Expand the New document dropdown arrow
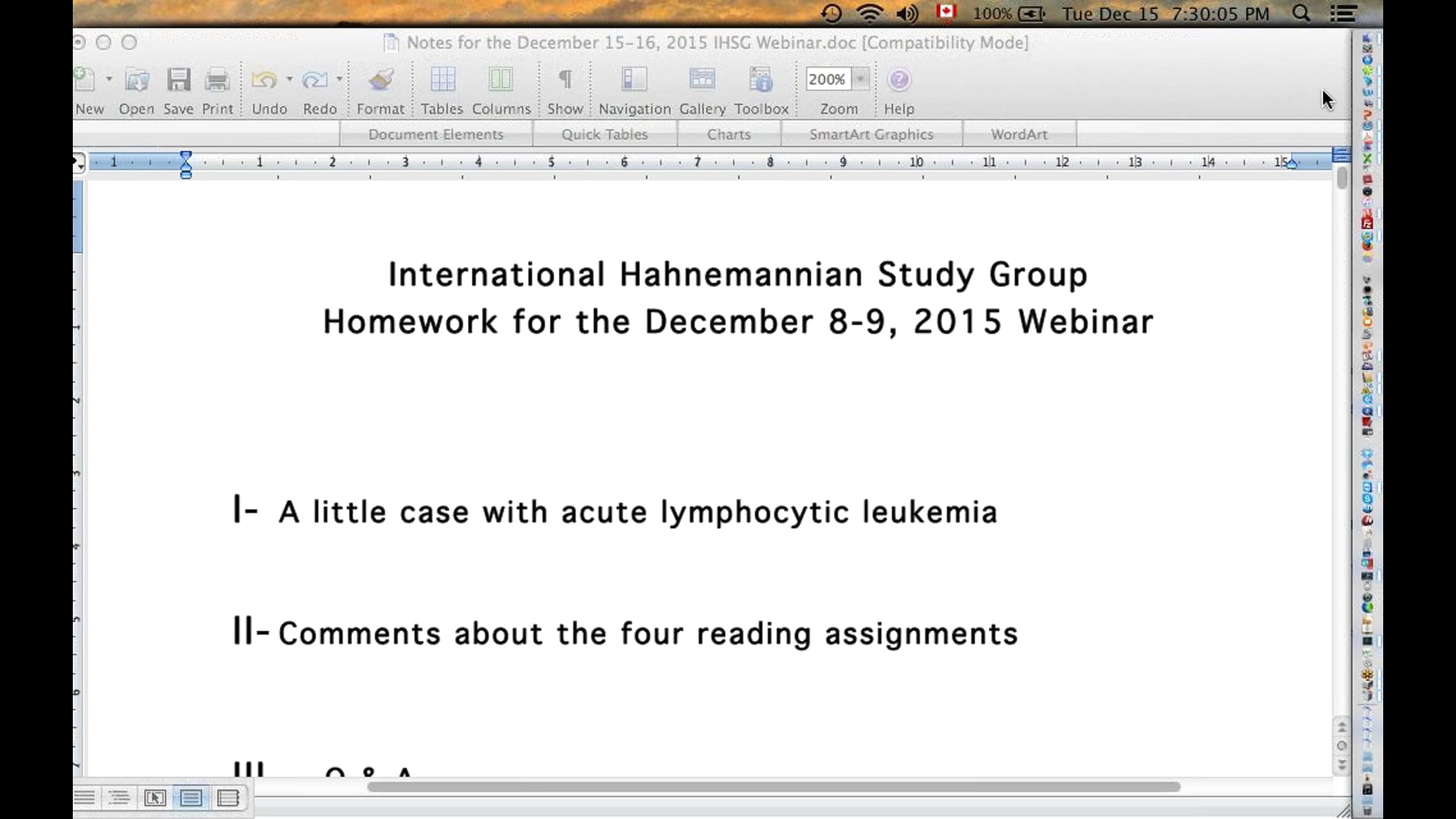 [108, 79]
